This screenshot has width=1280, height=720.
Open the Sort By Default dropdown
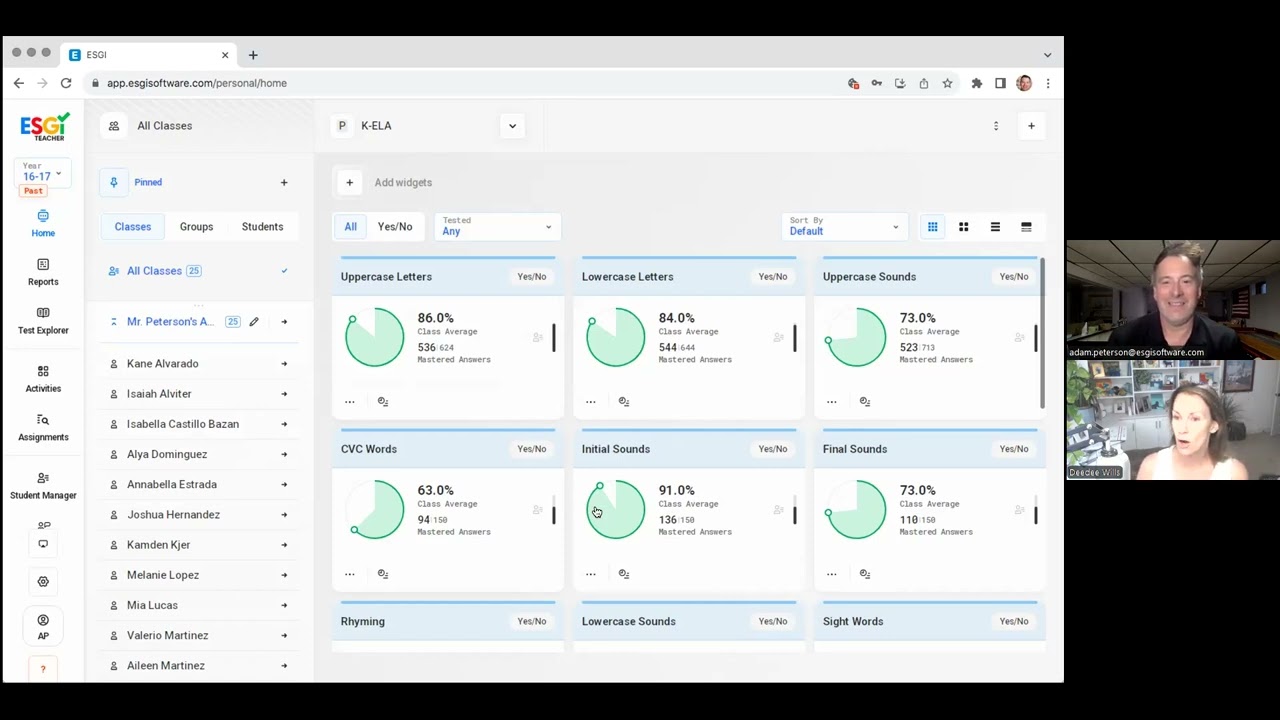click(845, 227)
